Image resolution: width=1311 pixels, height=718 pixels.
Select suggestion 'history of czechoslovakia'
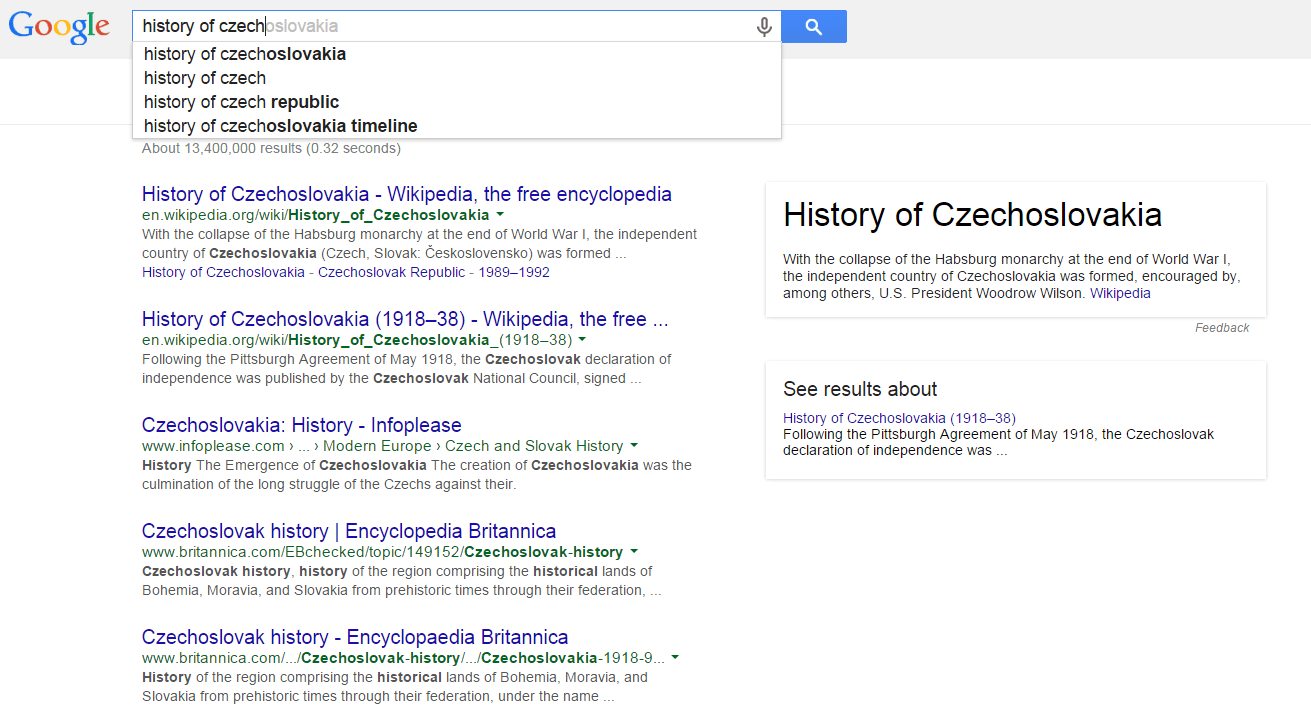[x=457, y=54]
